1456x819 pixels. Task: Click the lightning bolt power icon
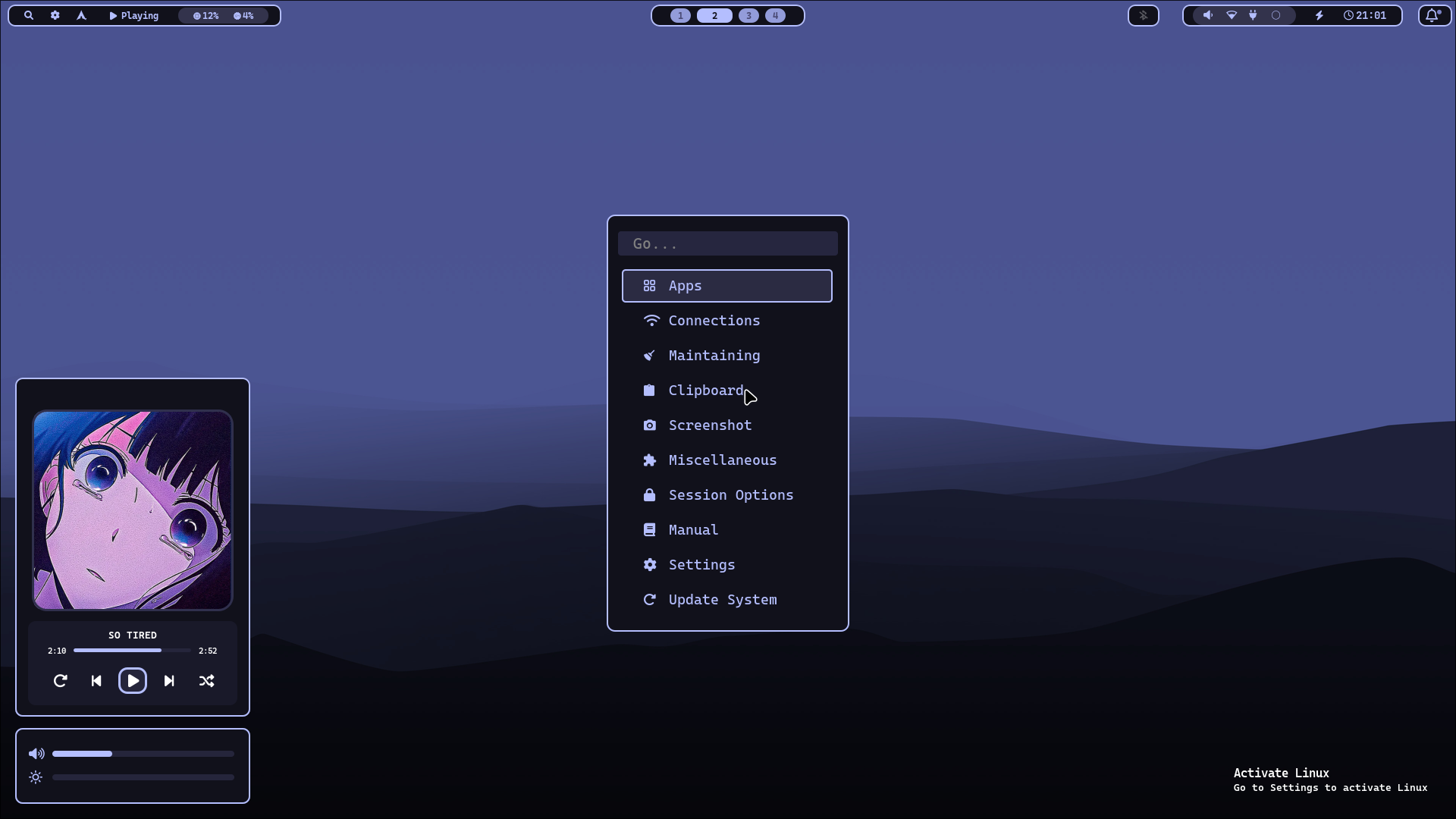[1319, 15]
